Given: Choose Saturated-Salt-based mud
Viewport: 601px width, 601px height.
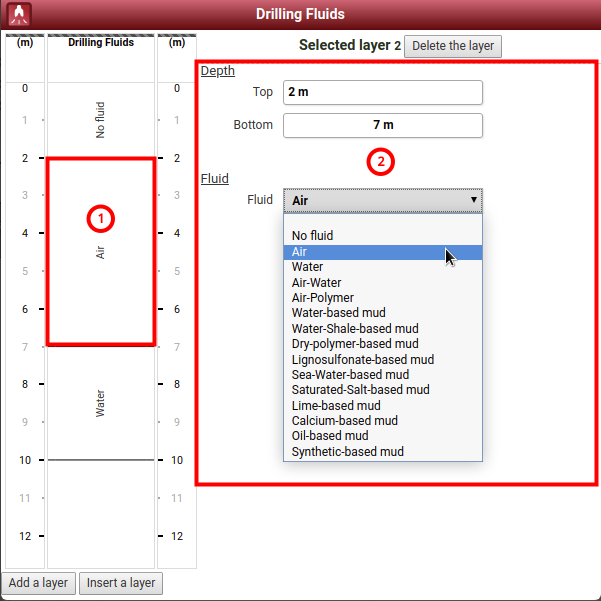Looking at the screenshot, I should (x=360, y=390).
